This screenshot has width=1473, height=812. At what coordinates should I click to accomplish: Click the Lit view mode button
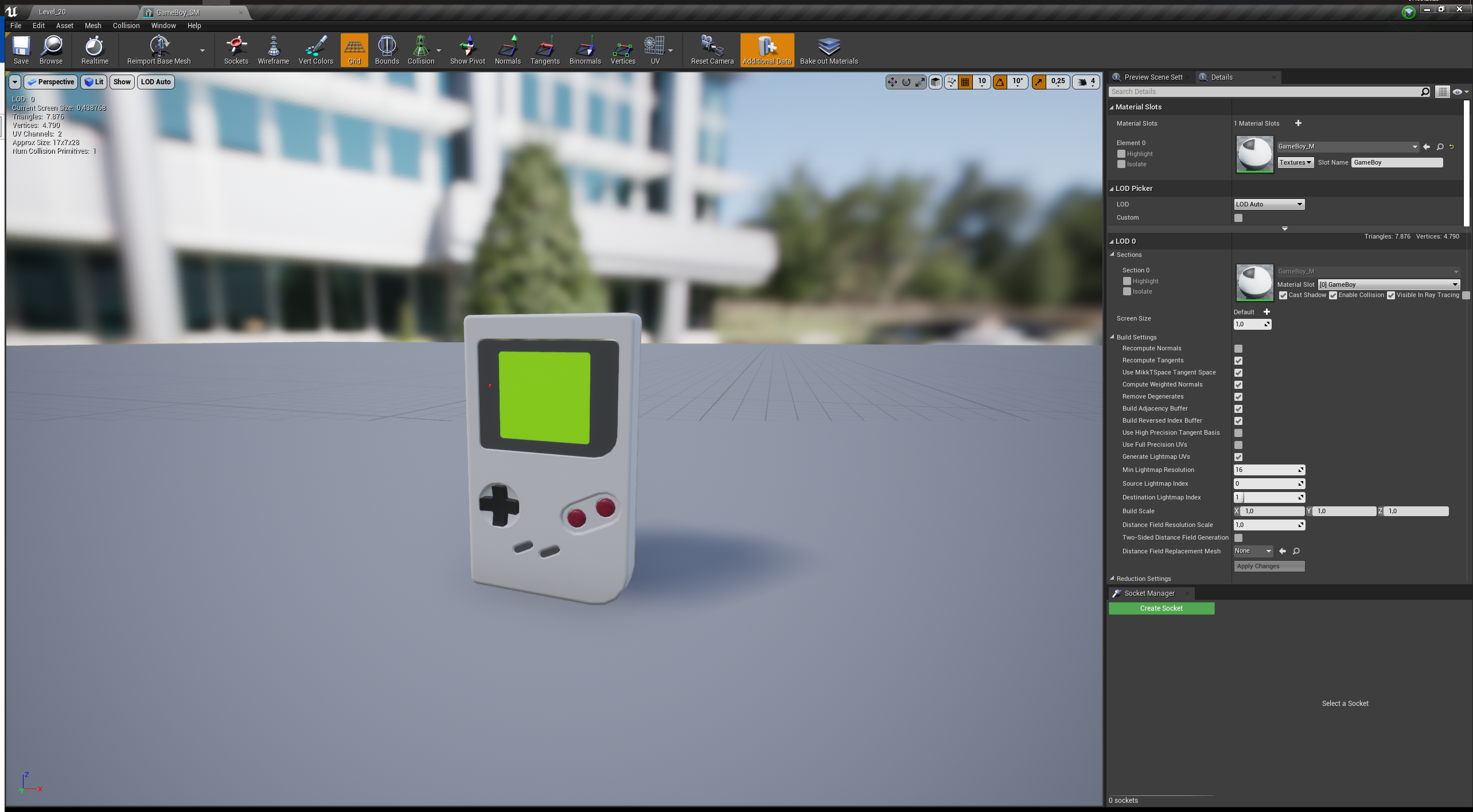(x=93, y=82)
